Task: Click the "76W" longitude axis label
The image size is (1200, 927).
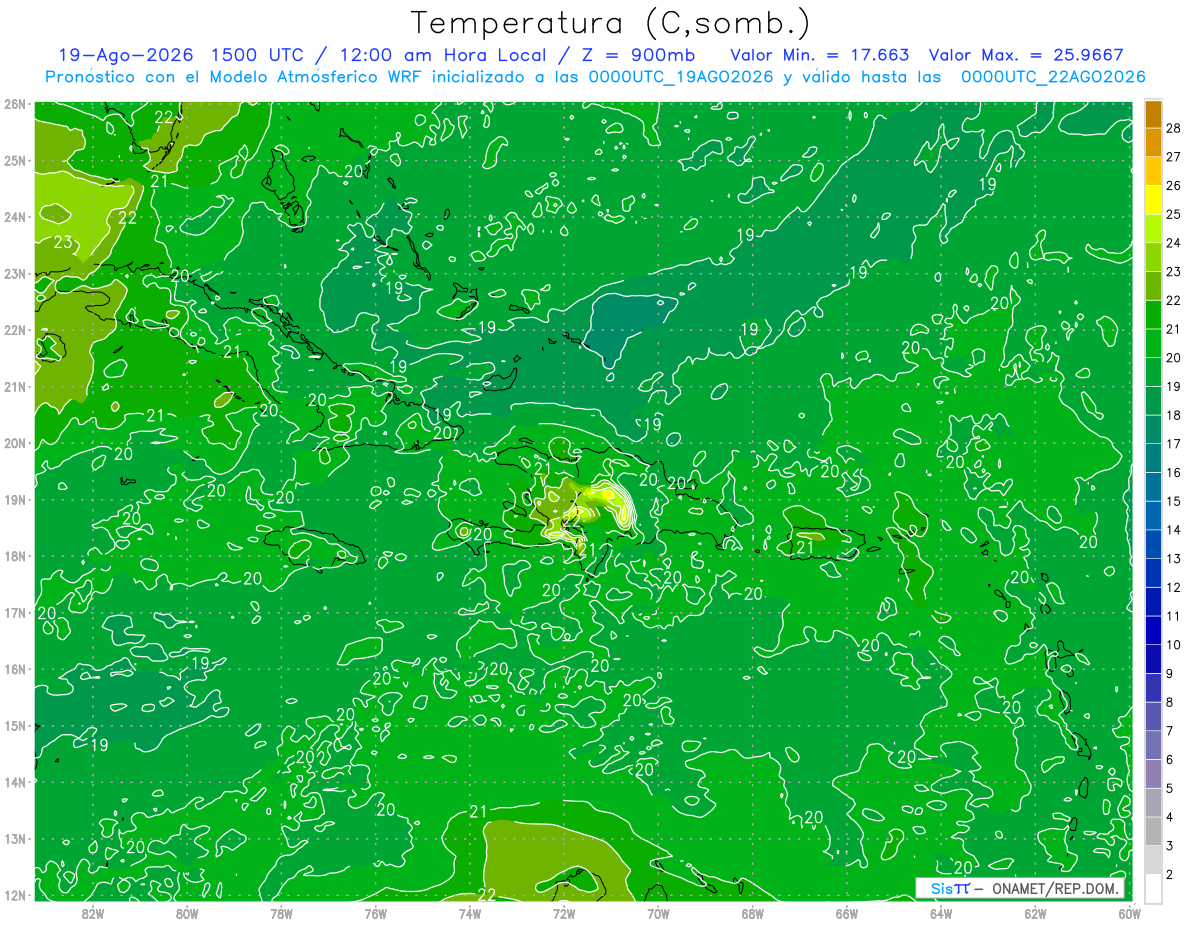Action: [375, 912]
